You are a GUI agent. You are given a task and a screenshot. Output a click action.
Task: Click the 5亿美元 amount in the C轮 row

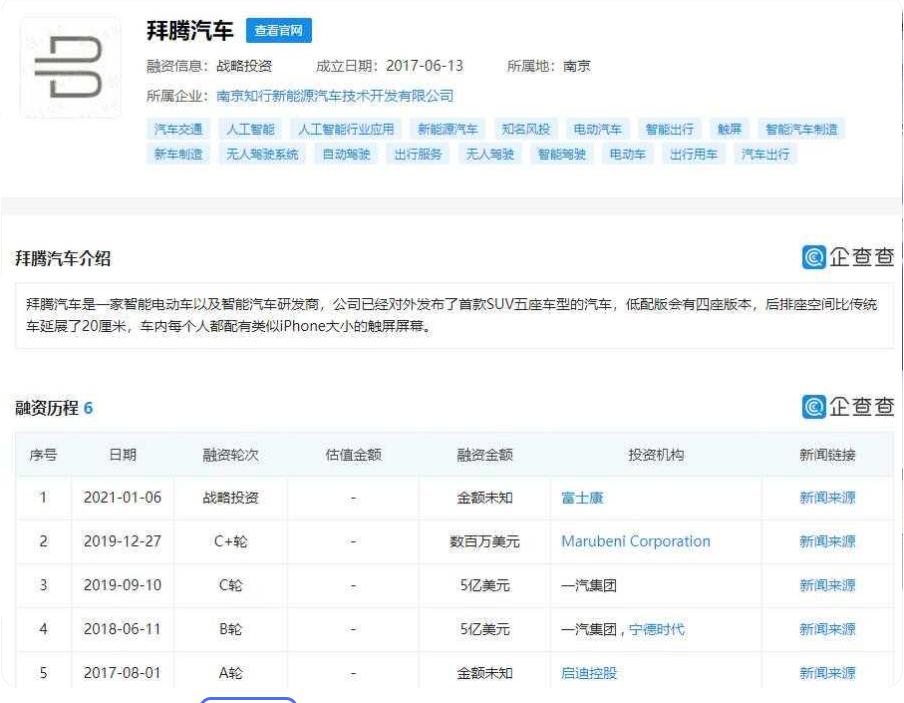click(x=485, y=585)
